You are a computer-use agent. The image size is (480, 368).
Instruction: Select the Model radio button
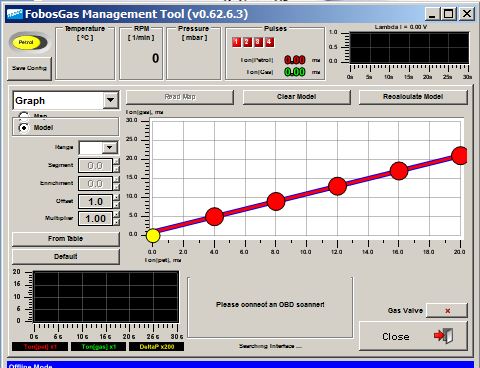pyautogui.click(x=23, y=128)
